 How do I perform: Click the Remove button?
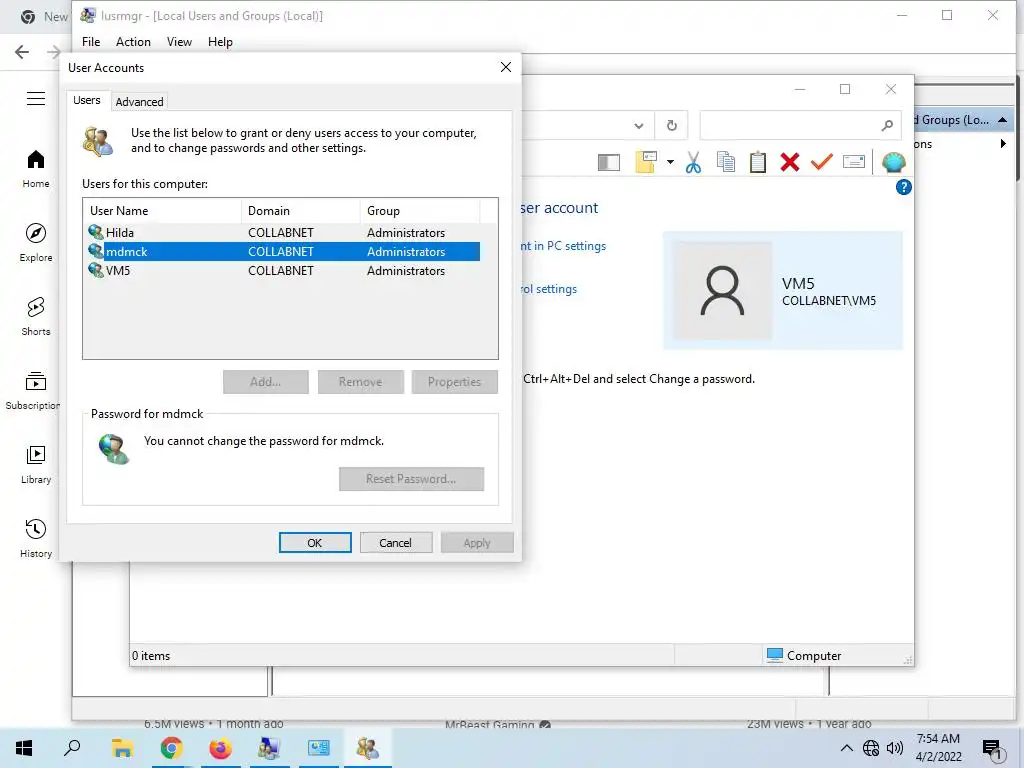360,382
